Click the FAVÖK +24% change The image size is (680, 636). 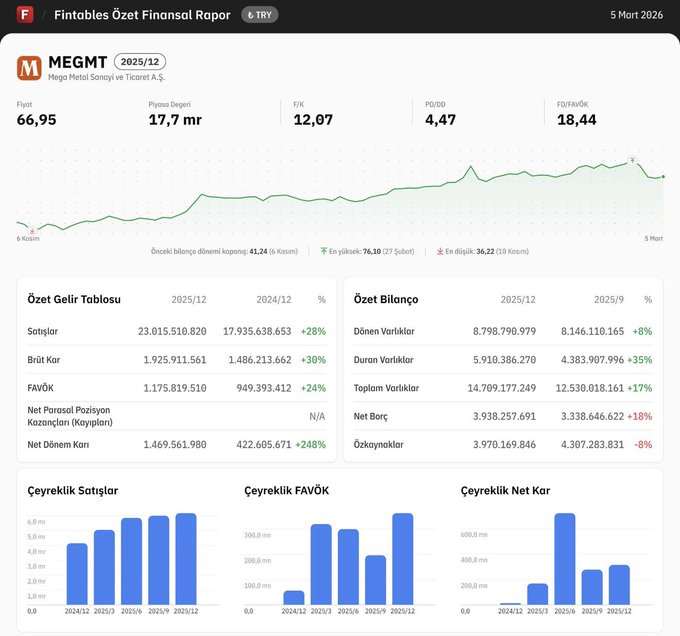pyautogui.click(x=313, y=388)
